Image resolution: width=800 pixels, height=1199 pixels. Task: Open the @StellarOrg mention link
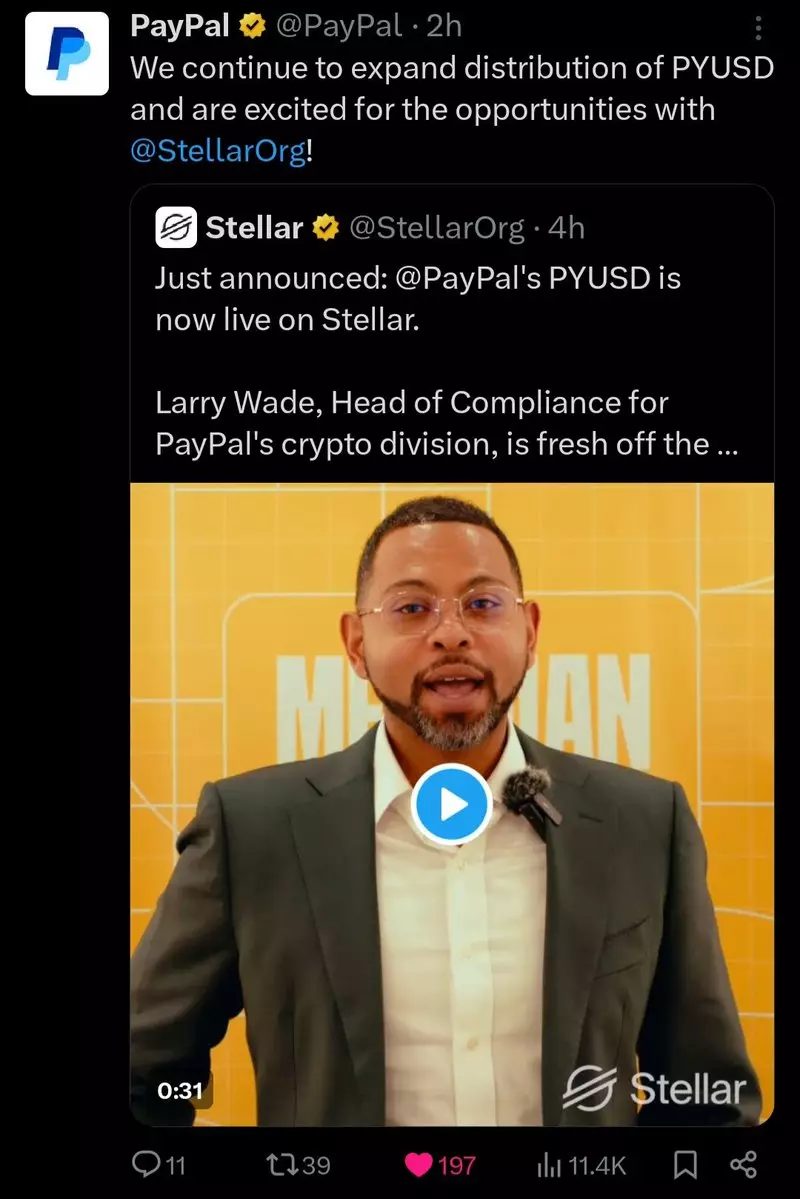coord(218,150)
